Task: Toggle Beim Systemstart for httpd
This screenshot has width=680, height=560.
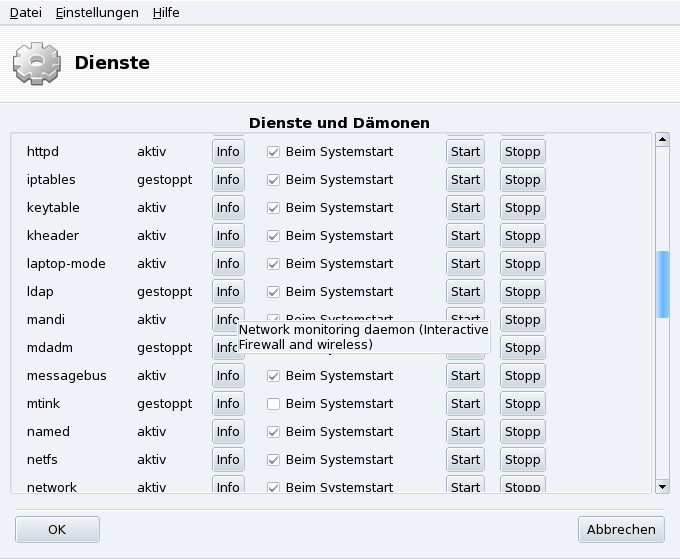Action: point(273,152)
